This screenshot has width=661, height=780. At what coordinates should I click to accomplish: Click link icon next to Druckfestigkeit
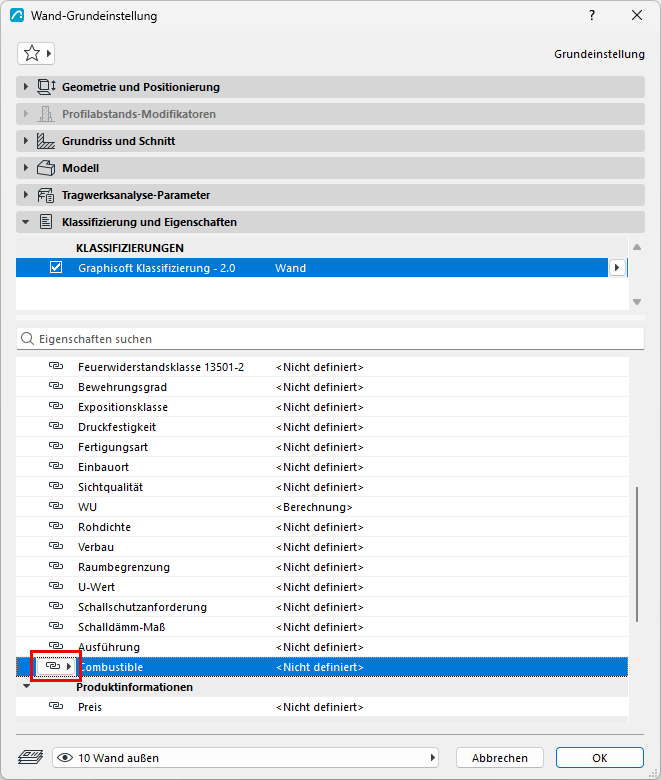click(x=56, y=426)
